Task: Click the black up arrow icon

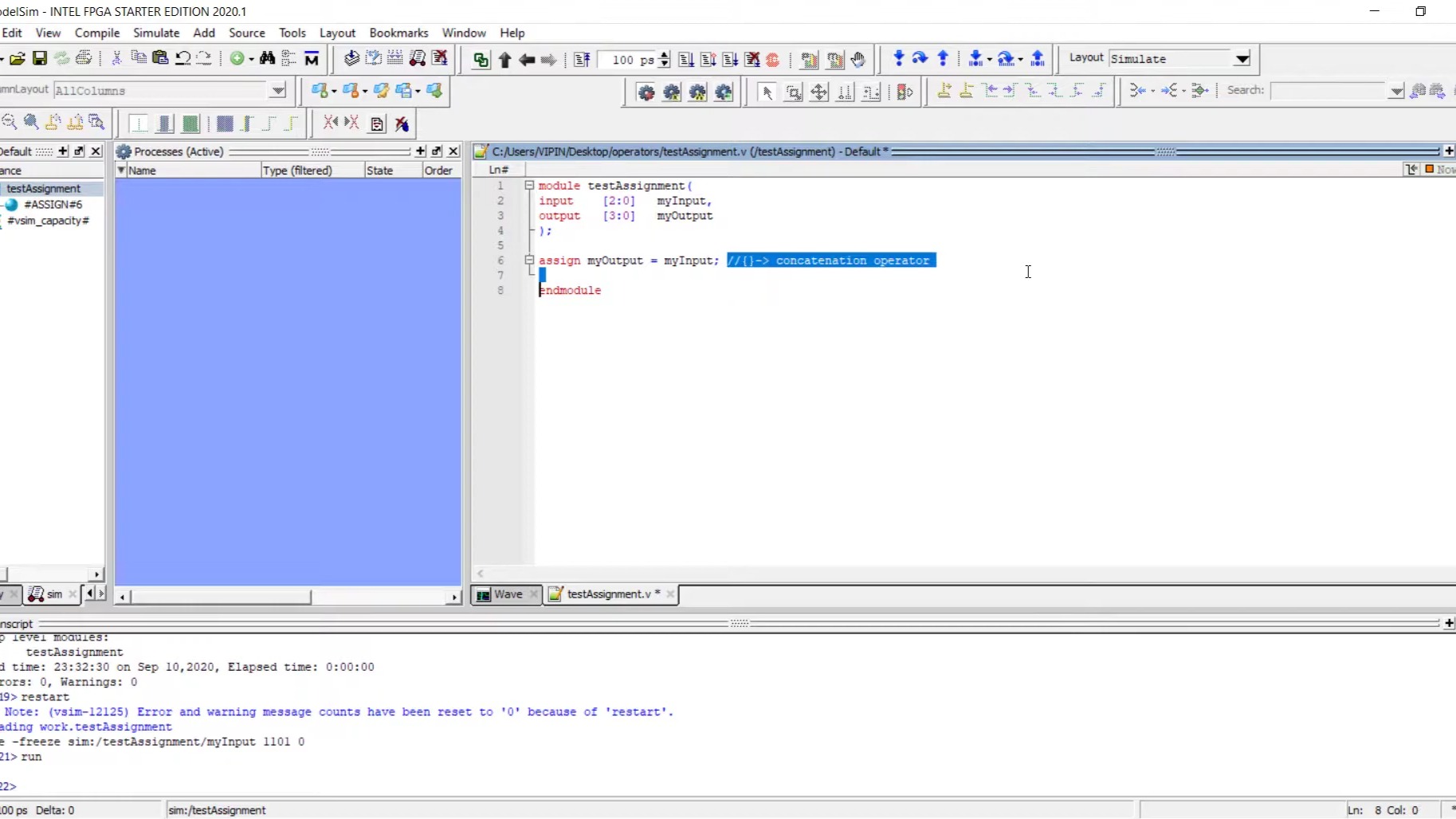Action: tap(504, 60)
